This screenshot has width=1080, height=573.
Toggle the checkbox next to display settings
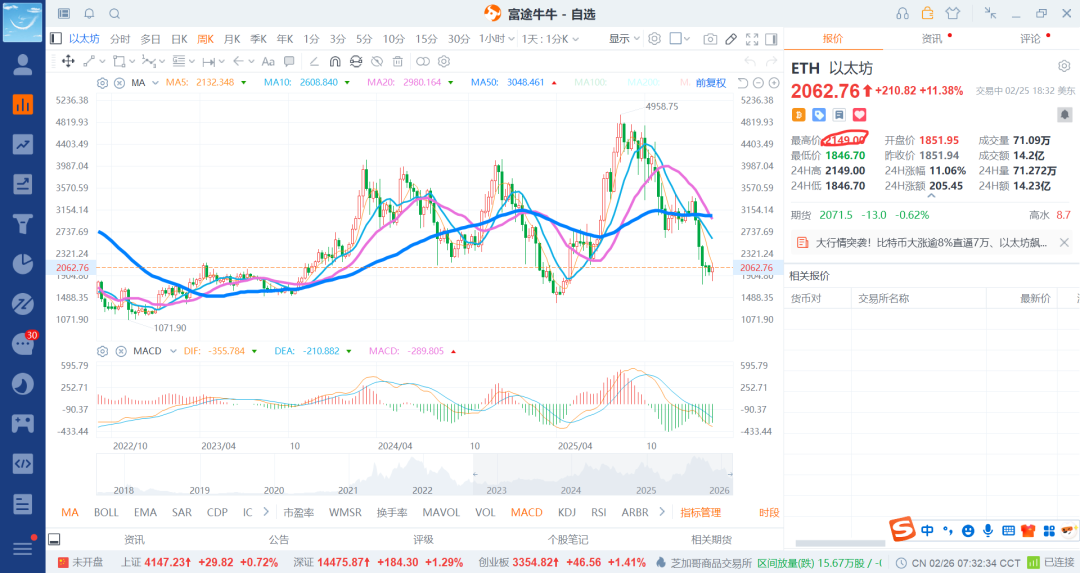676,39
